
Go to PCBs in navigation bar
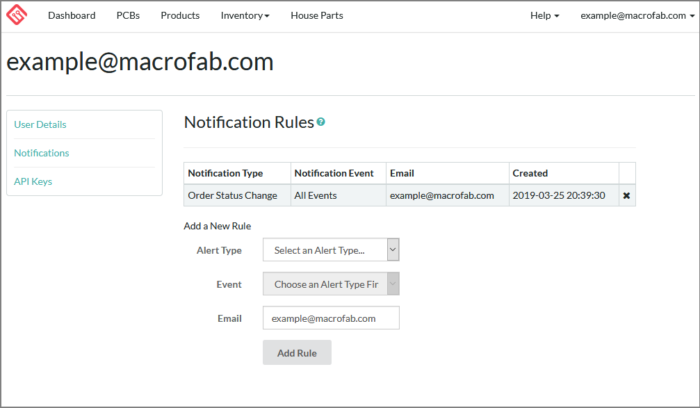click(x=128, y=16)
